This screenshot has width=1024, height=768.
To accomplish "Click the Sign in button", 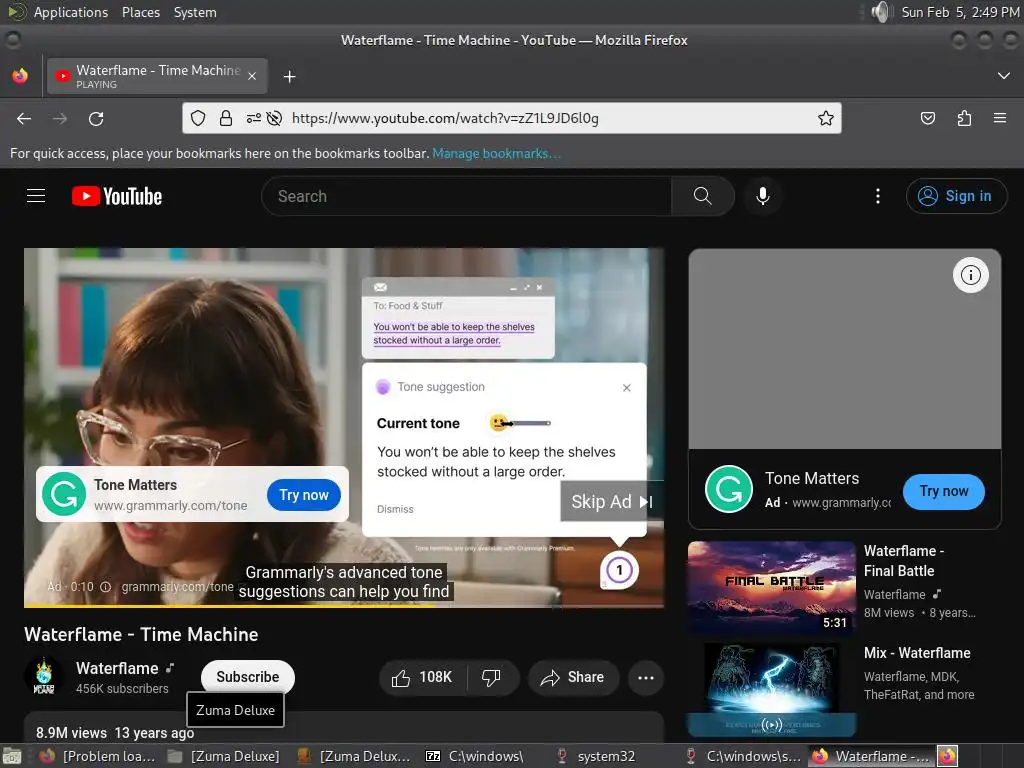I will click(x=956, y=196).
